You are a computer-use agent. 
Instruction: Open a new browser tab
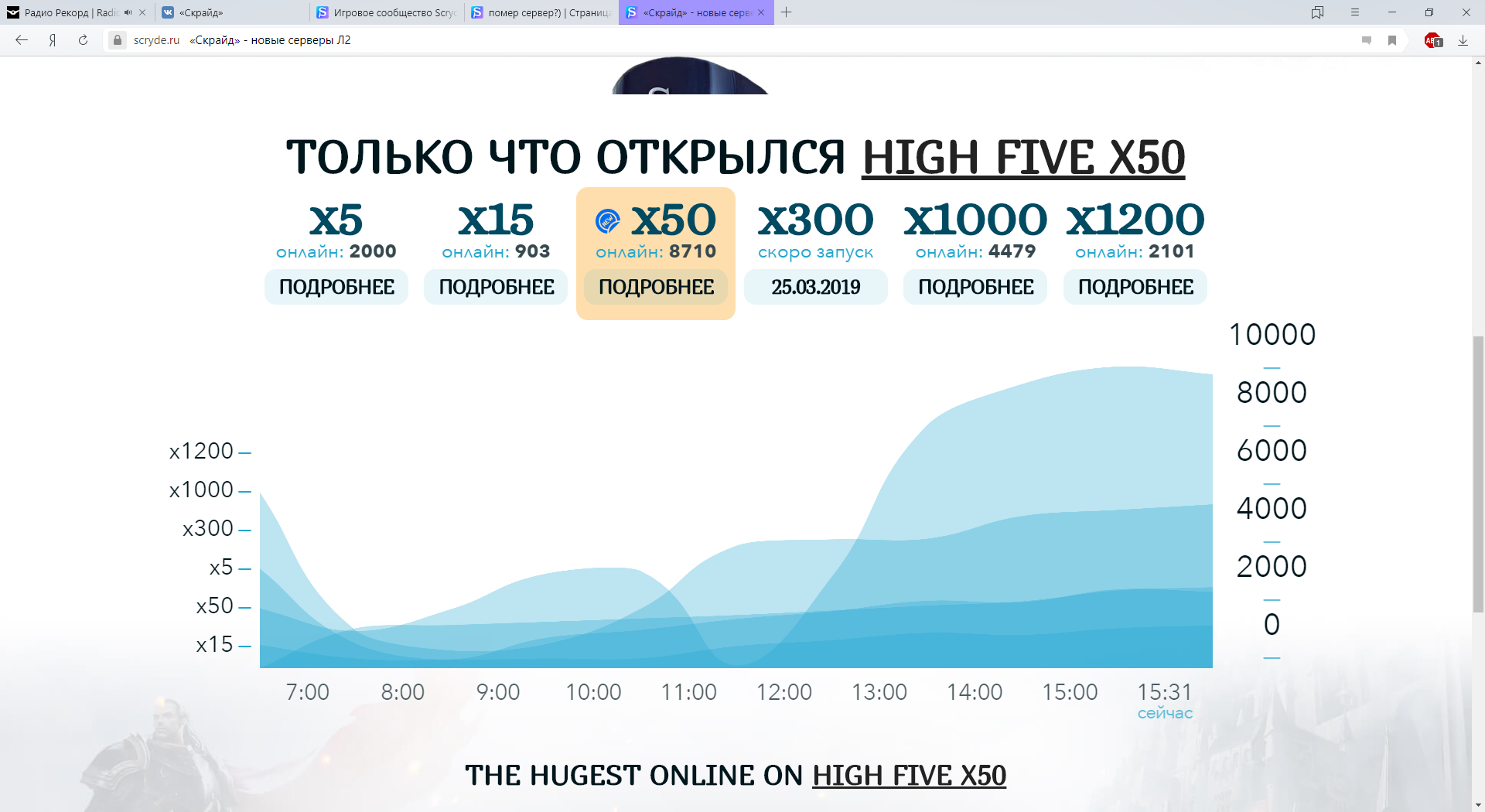coord(787,12)
